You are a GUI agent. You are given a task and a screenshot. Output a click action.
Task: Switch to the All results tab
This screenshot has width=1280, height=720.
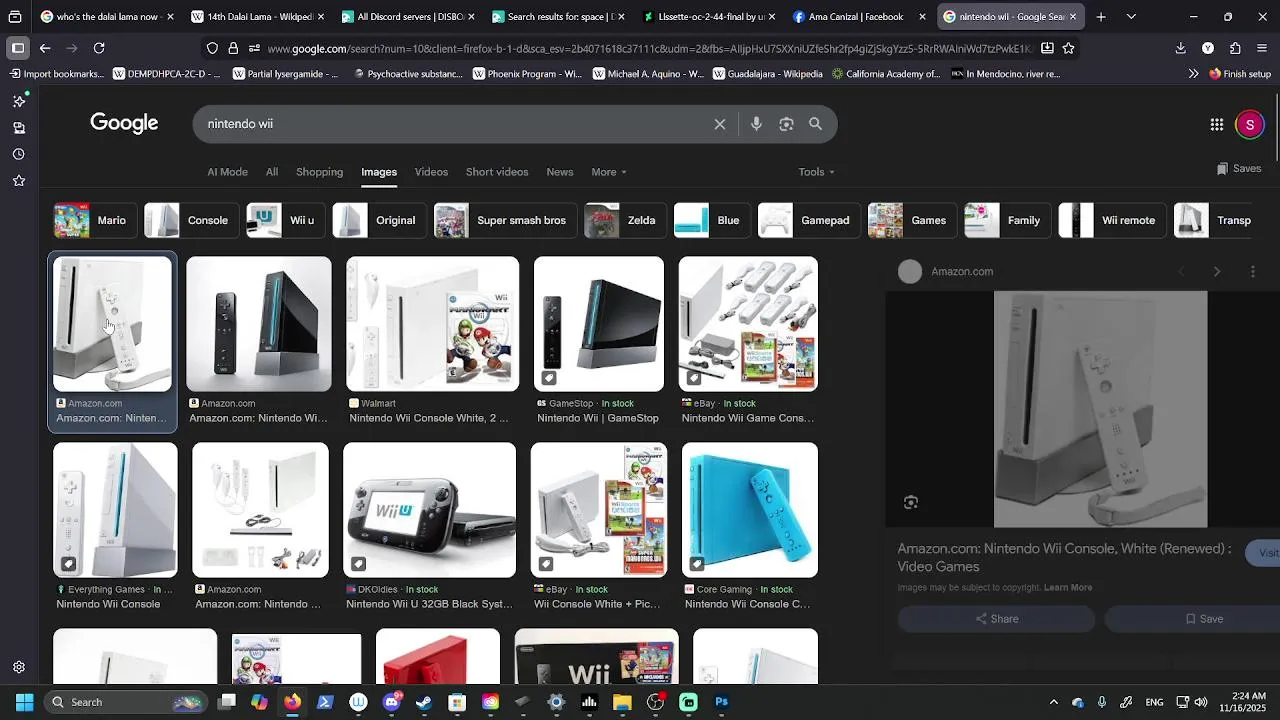click(272, 172)
